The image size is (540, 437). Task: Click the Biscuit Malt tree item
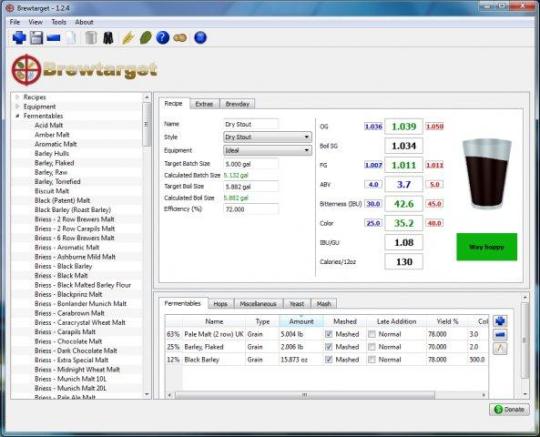click(x=52, y=191)
